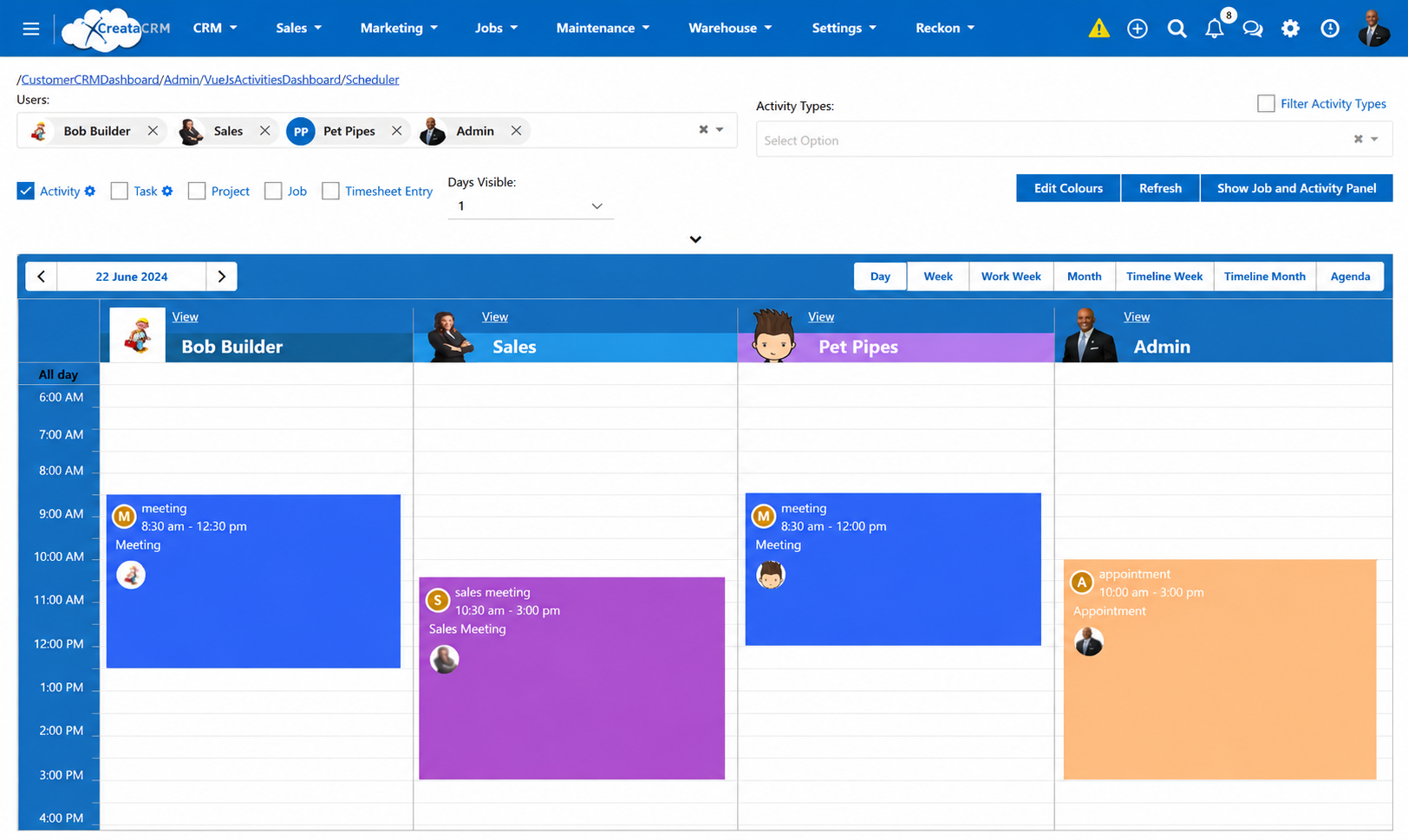Click the clock timer icon
The height and width of the screenshot is (840, 1408).
pos(1330,29)
